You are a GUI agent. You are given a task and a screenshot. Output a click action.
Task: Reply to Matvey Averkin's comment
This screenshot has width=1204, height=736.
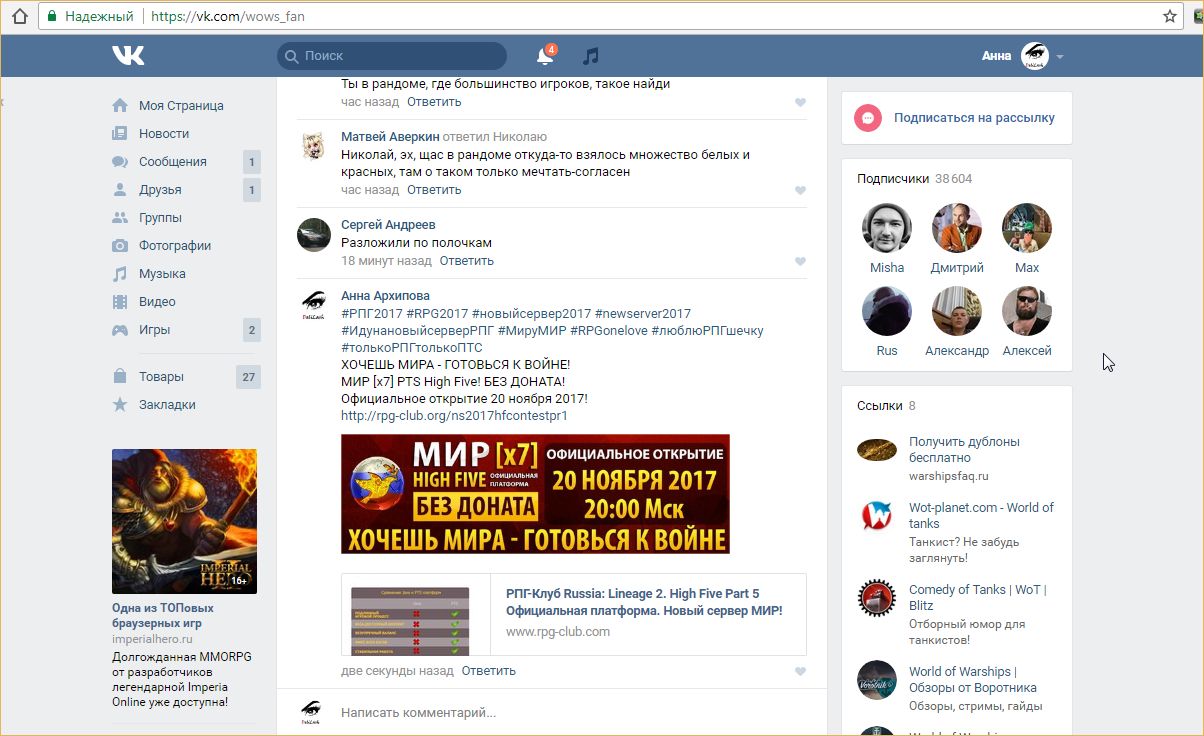(x=434, y=190)
